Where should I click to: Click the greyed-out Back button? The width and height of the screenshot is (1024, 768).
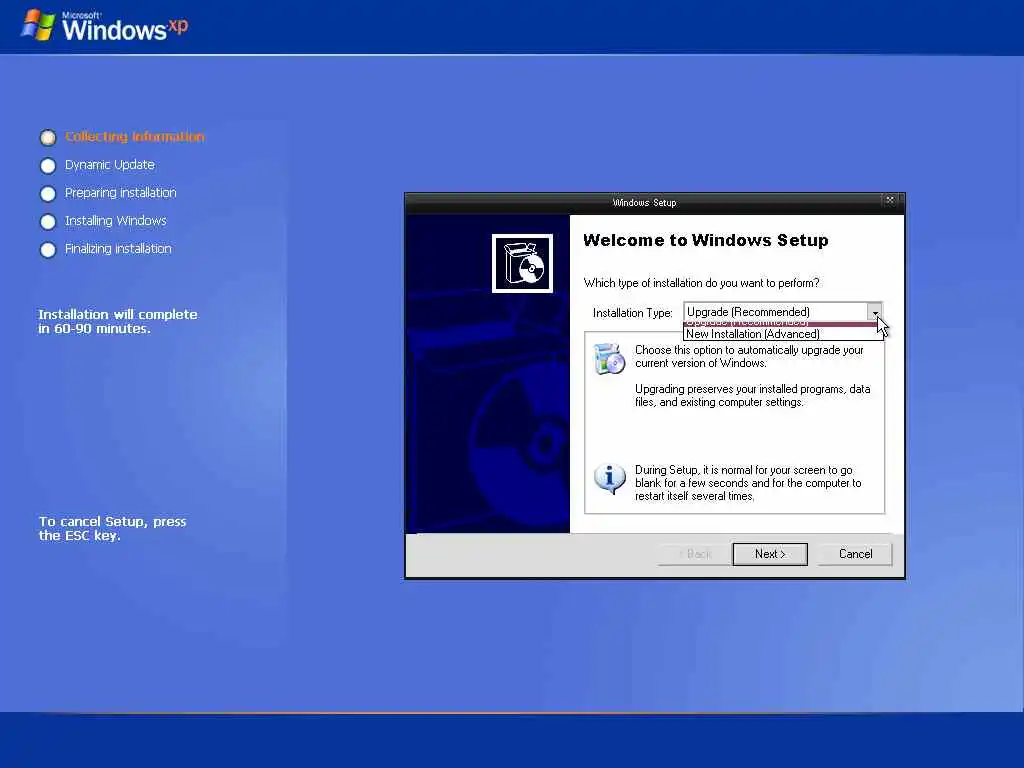click(694, 554)
